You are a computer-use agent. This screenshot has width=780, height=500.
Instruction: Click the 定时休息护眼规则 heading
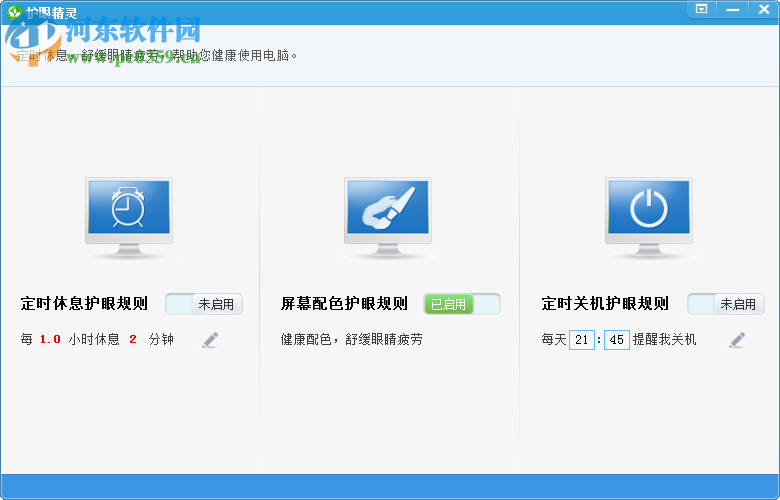tap(84, 303)
